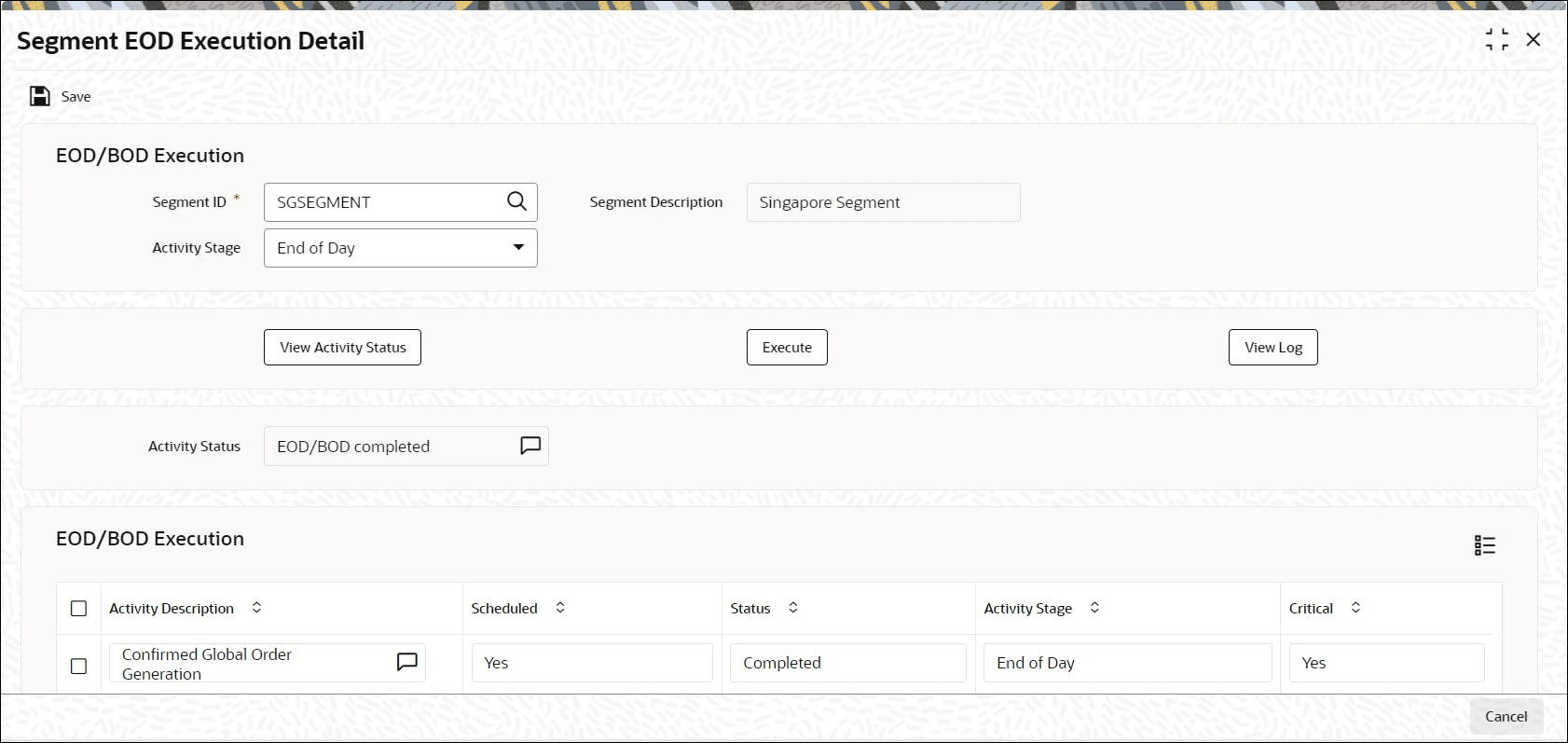Sort by Critical column arrows
1568x743 pixels.
pyautogui.click(x=1355, y=608)
